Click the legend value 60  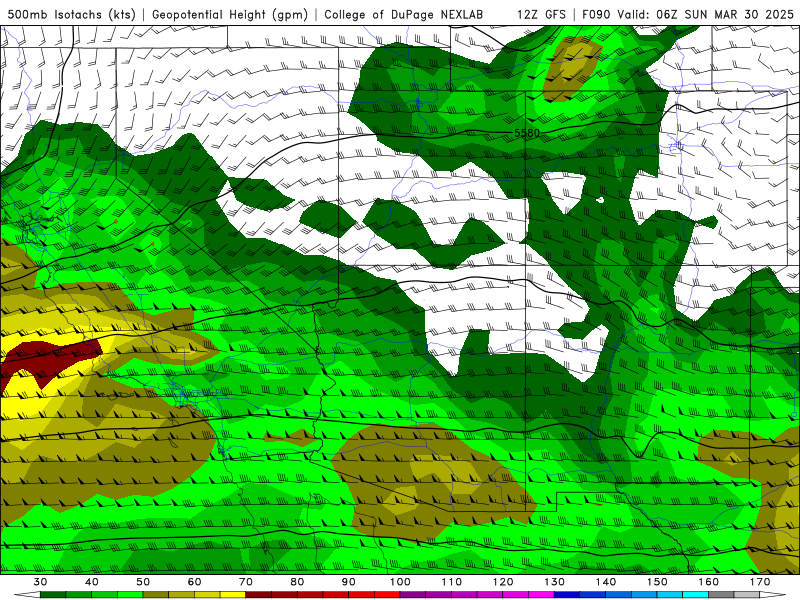click(194, 582)
